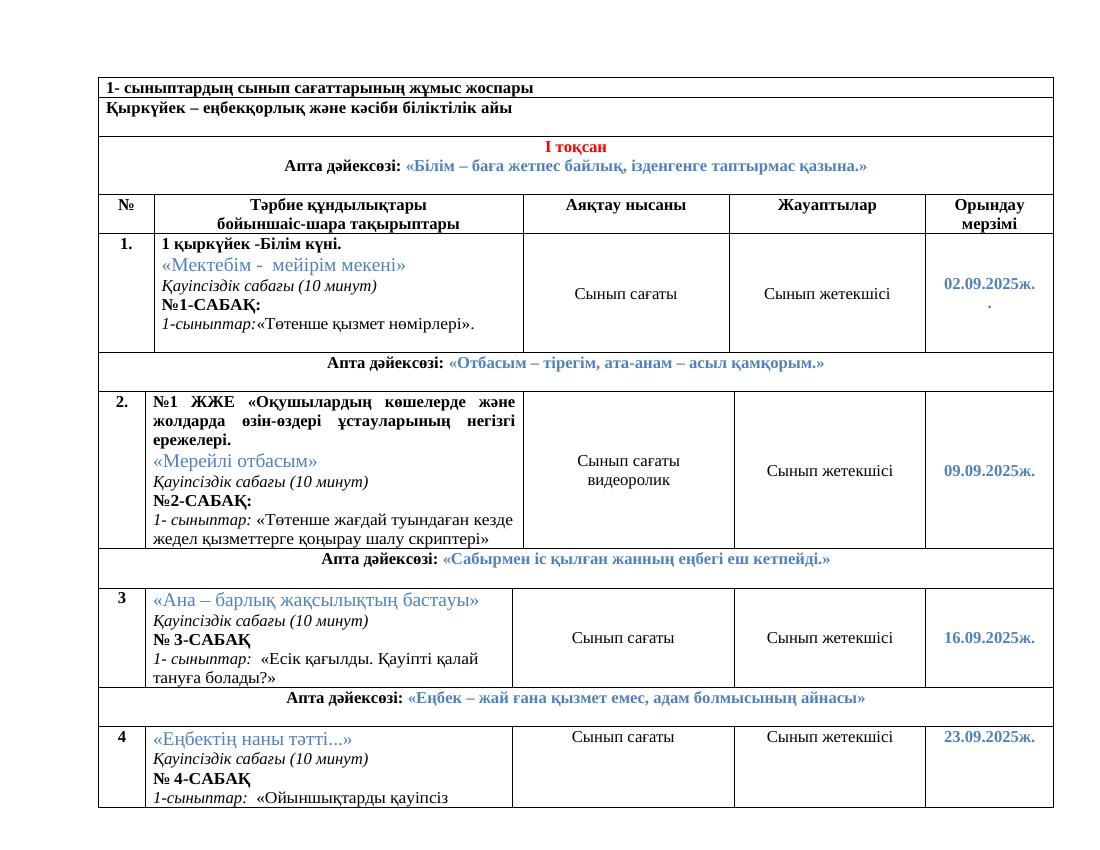
Task: Click the blue text "Мерейлі отбасым"
Action: 235,462
